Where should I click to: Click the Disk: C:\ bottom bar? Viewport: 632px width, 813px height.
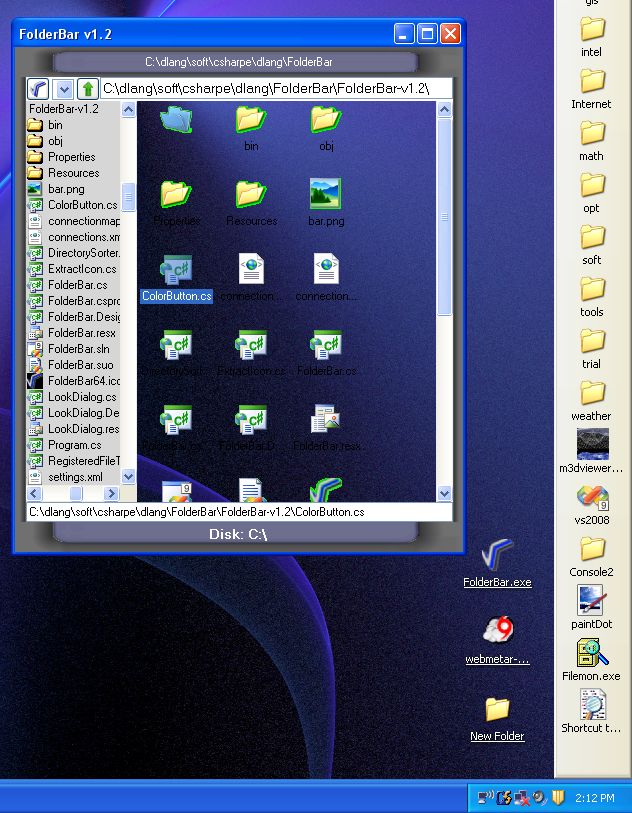[x=236, y=534]
